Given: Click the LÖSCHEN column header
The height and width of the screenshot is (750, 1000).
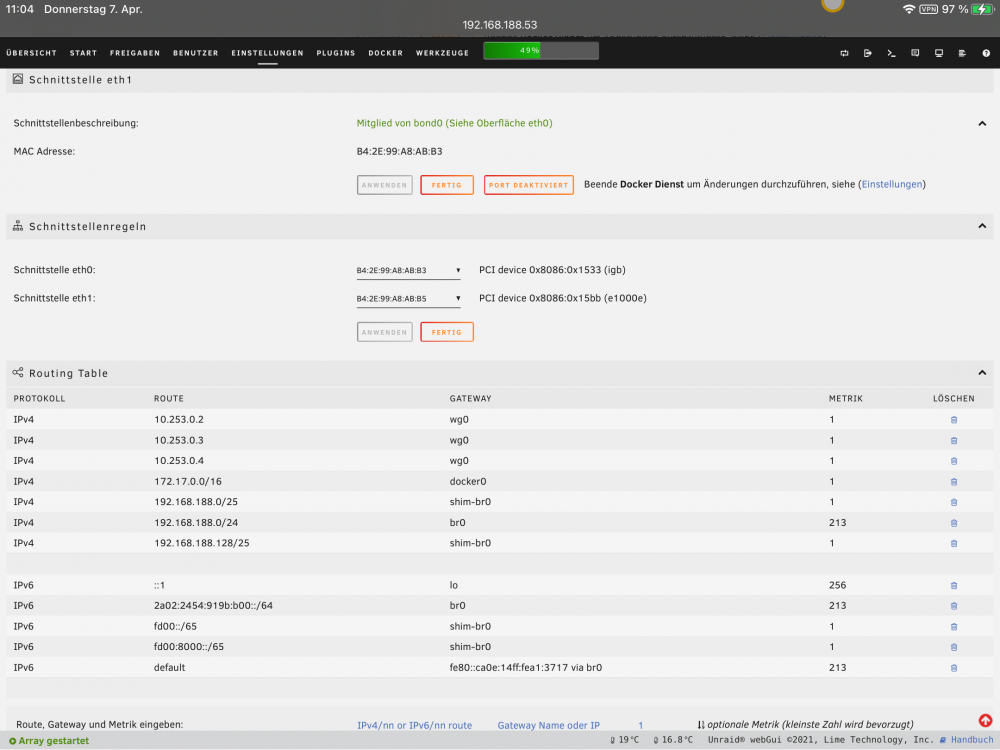Looking at the screenshot, I should point(953,399).
